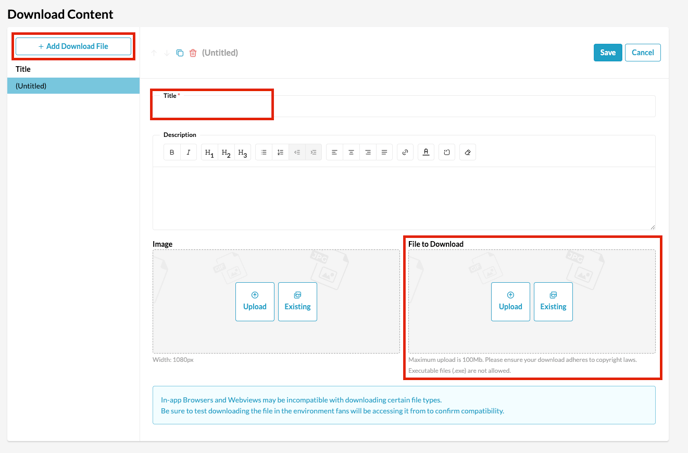Screen dimensions: 688x453
Task: Select the (Untitled) item in Title list
Action: point(73,86)
